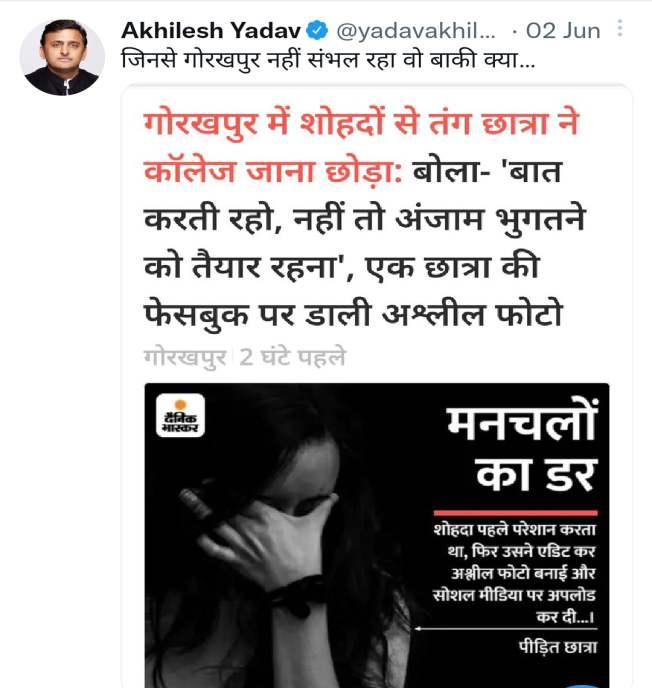The height and width of the screenshot is (688, 652).
Task: Select the grey गोरखपुर location label
Action: coord(185,358)
